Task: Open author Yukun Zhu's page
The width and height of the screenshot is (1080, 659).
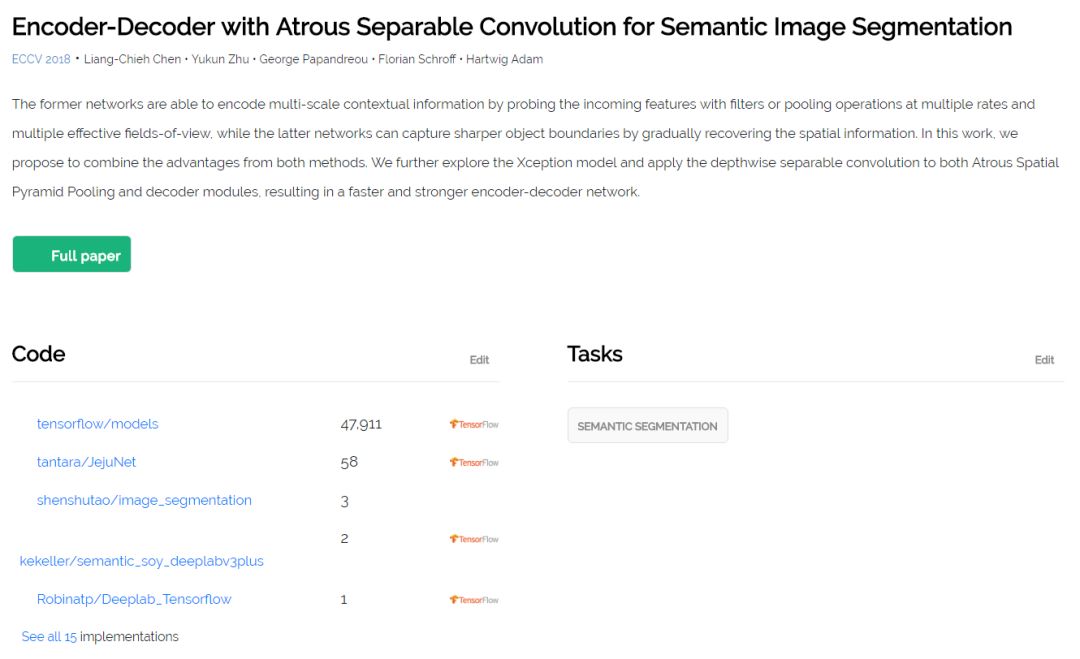Action: [x=220, y=59]
